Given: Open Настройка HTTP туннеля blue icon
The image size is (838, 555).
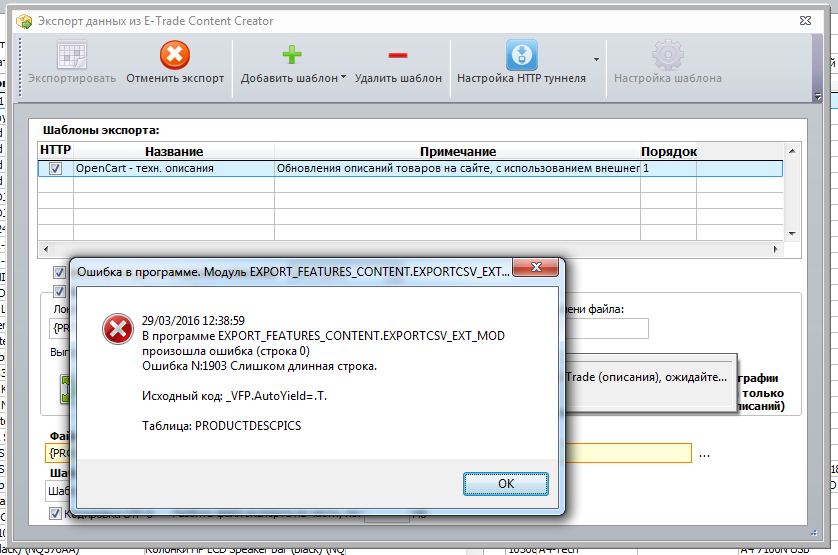Looking at the screenshot, I should 522,55.
